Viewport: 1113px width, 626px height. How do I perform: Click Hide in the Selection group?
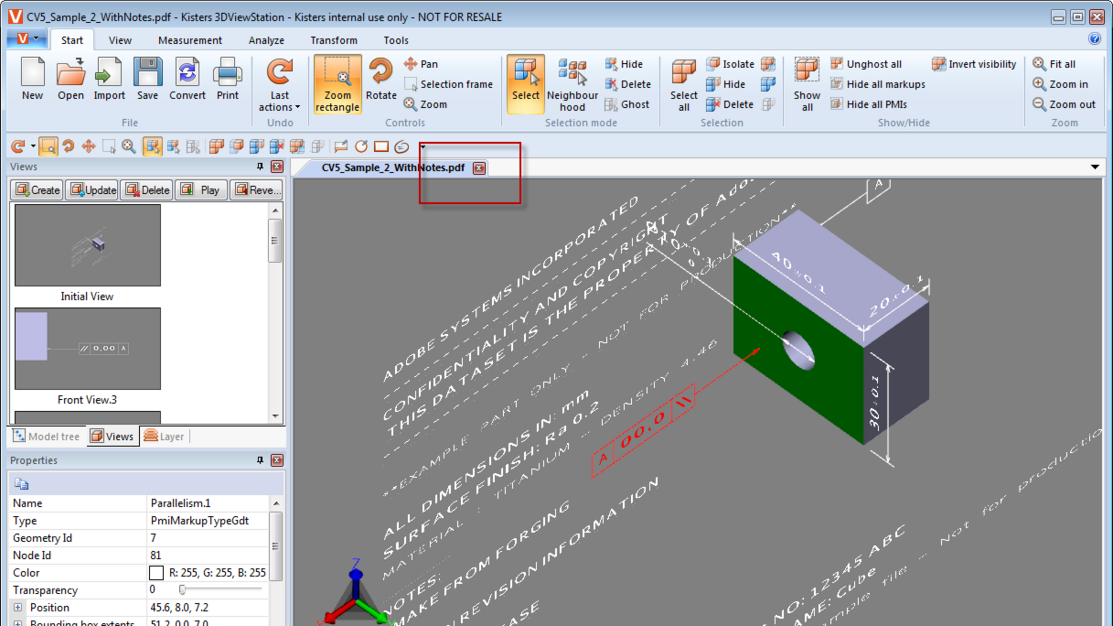point(725,84)
